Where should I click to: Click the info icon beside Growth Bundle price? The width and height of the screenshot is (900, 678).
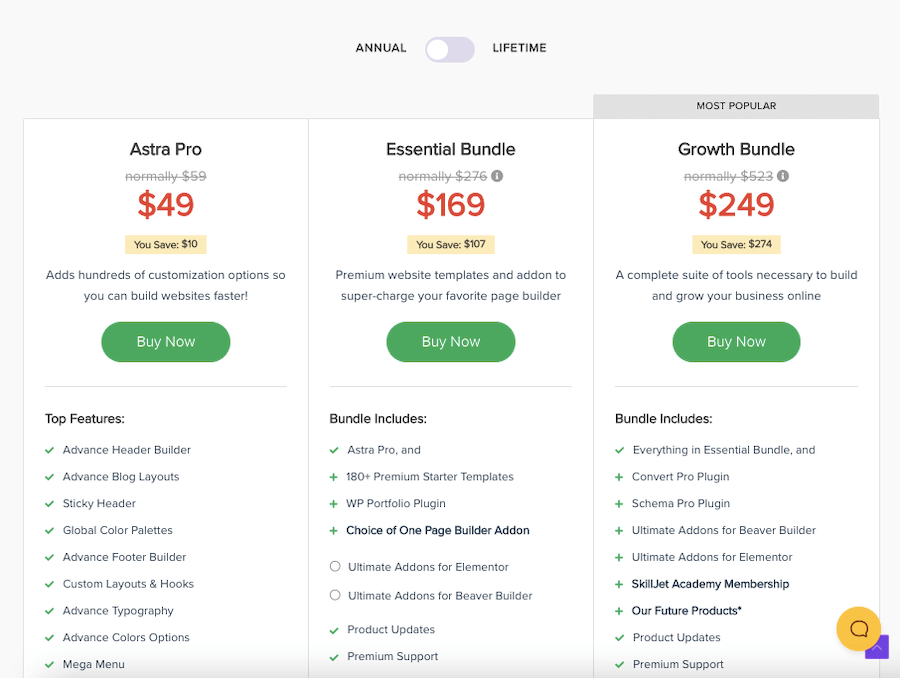click(x=783, y=176)
